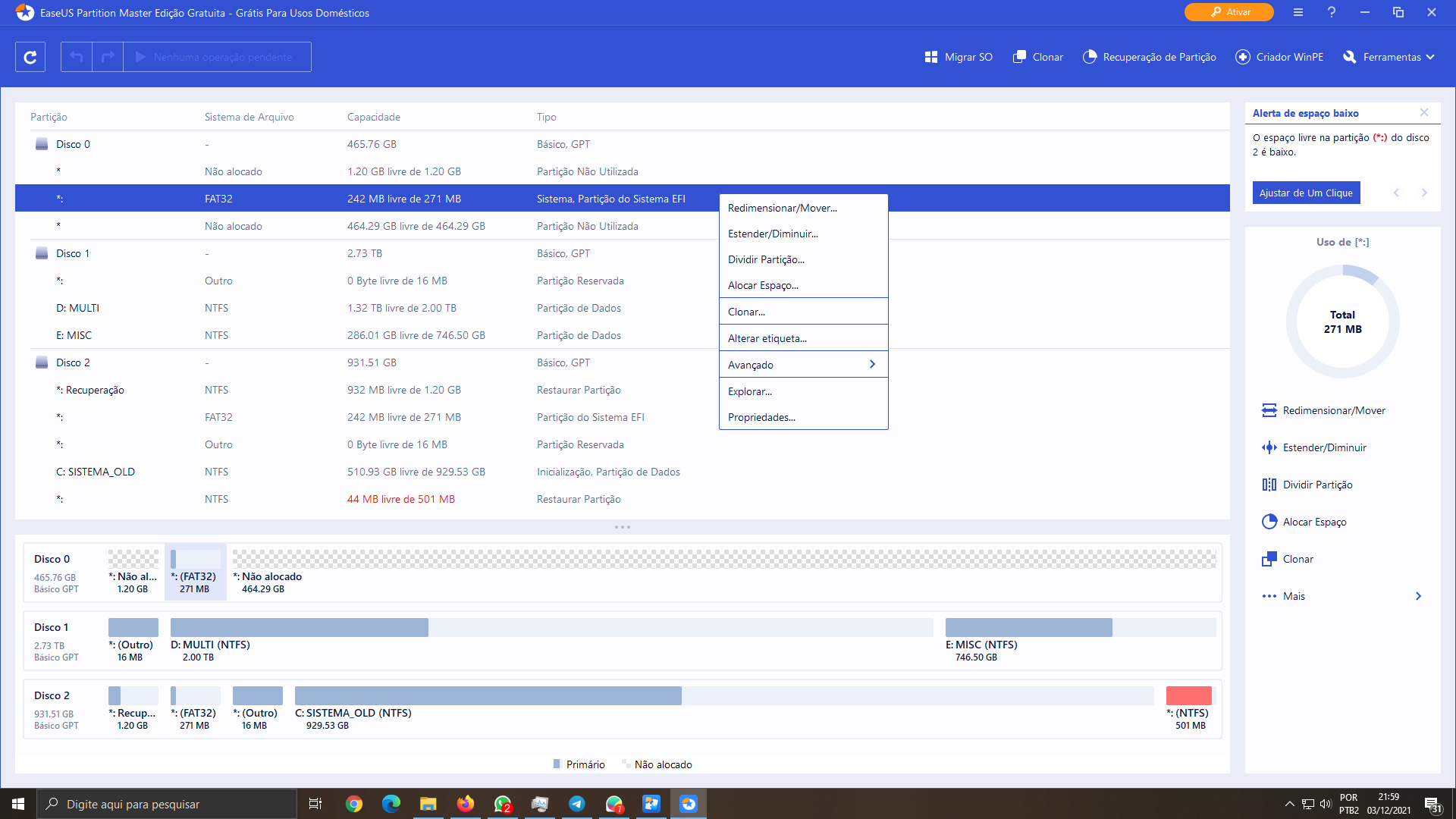Click Ajustar de Um Clique button
Image resolution: width=1456 pixels, height=819 pixels.
[x=1306, y=193]
